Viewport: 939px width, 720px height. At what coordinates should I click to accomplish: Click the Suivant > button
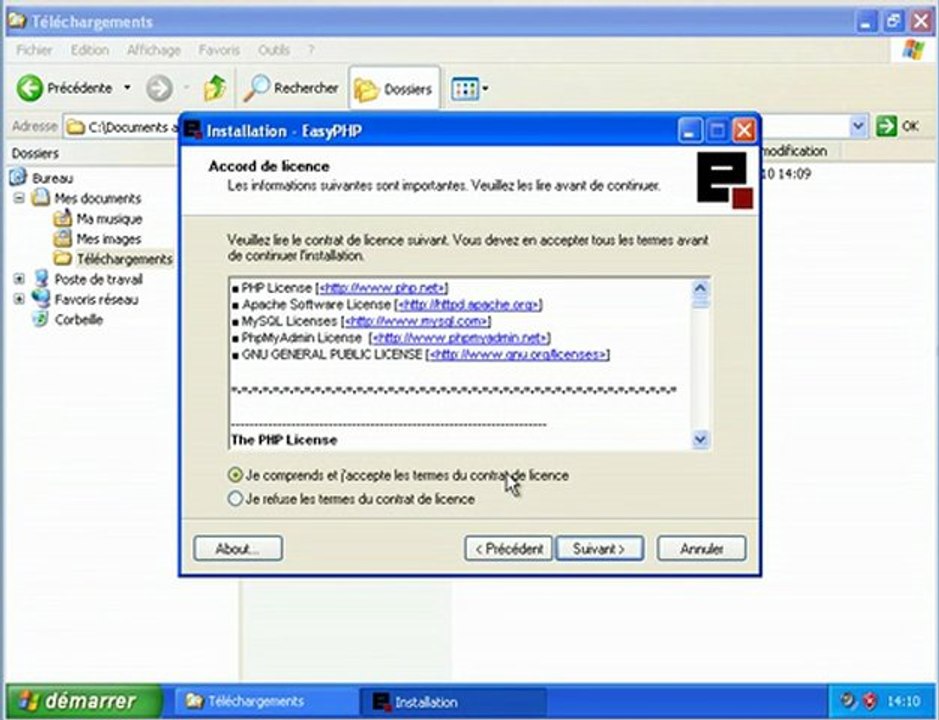pyautogui.click(x=600, y=548)
